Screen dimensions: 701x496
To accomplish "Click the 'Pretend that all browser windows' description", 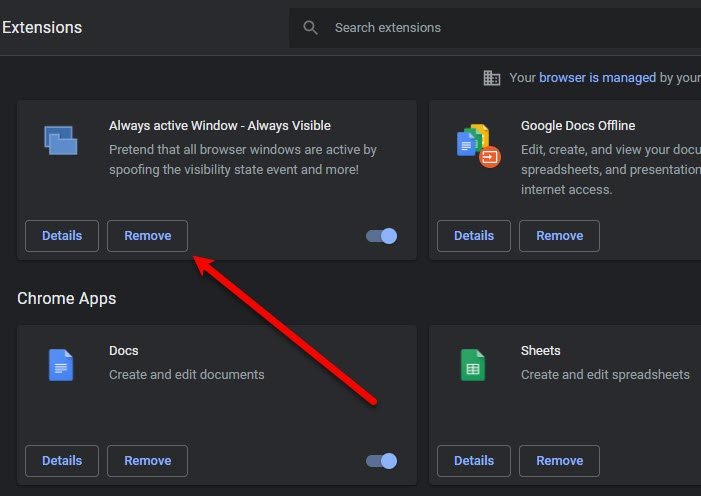I will 243,160.
